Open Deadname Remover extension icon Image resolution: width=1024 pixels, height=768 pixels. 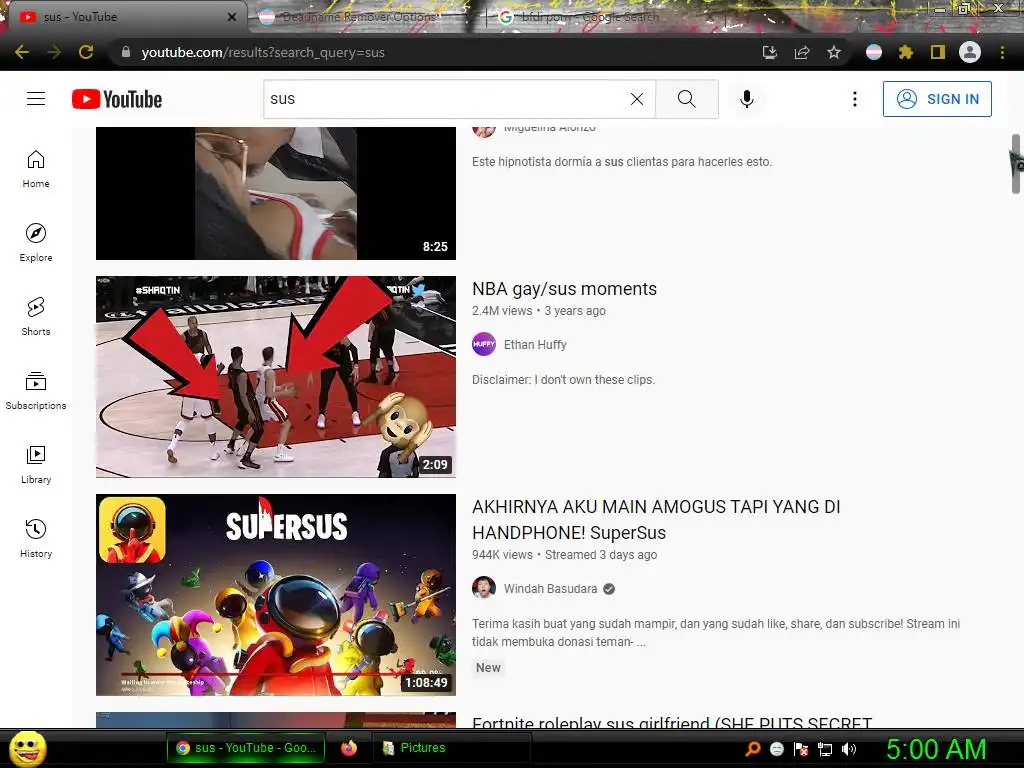(874, 52)
